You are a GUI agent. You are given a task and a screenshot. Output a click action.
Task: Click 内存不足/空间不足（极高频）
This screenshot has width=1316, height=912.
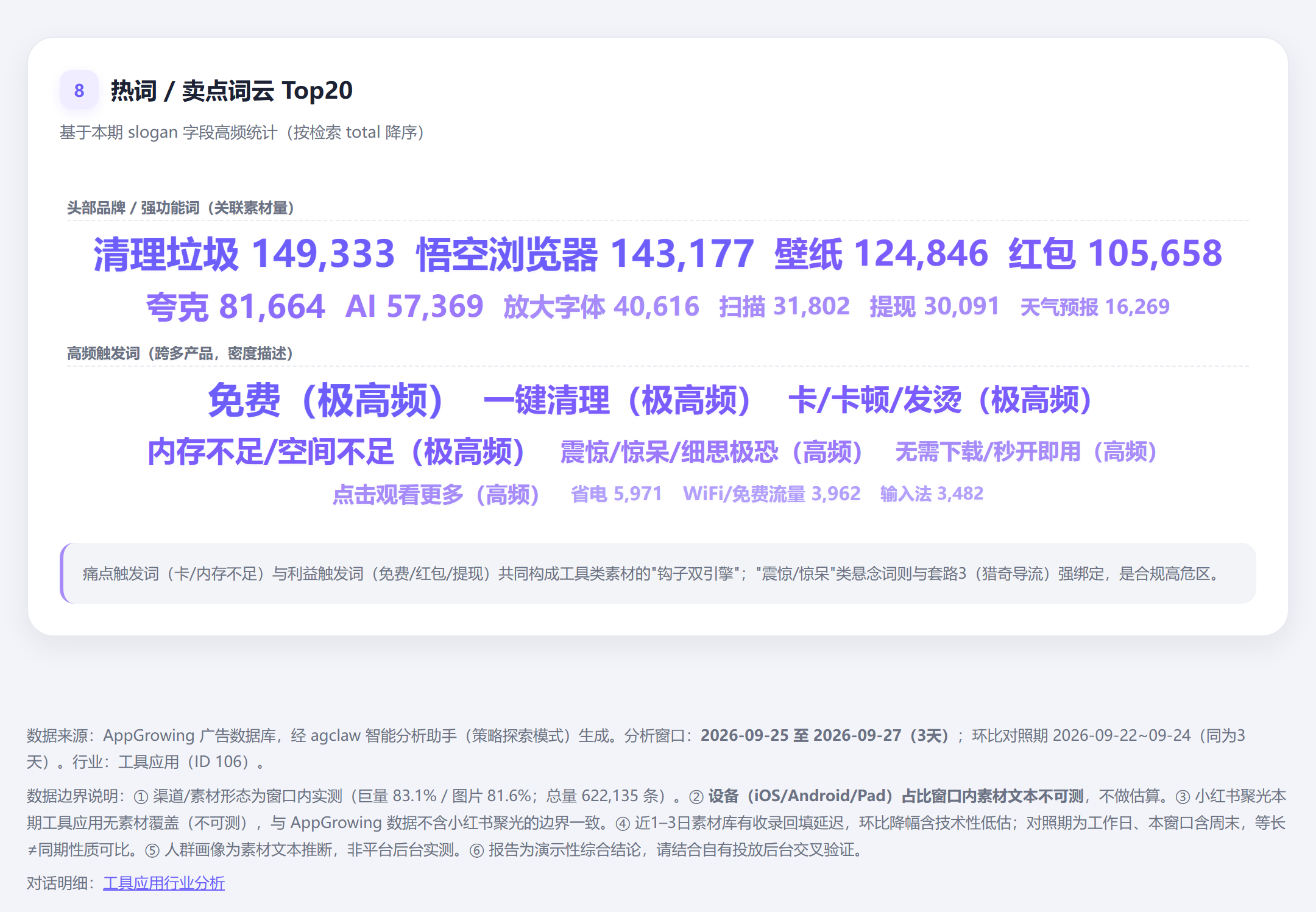pyautogui.click(x=337, y=452)
